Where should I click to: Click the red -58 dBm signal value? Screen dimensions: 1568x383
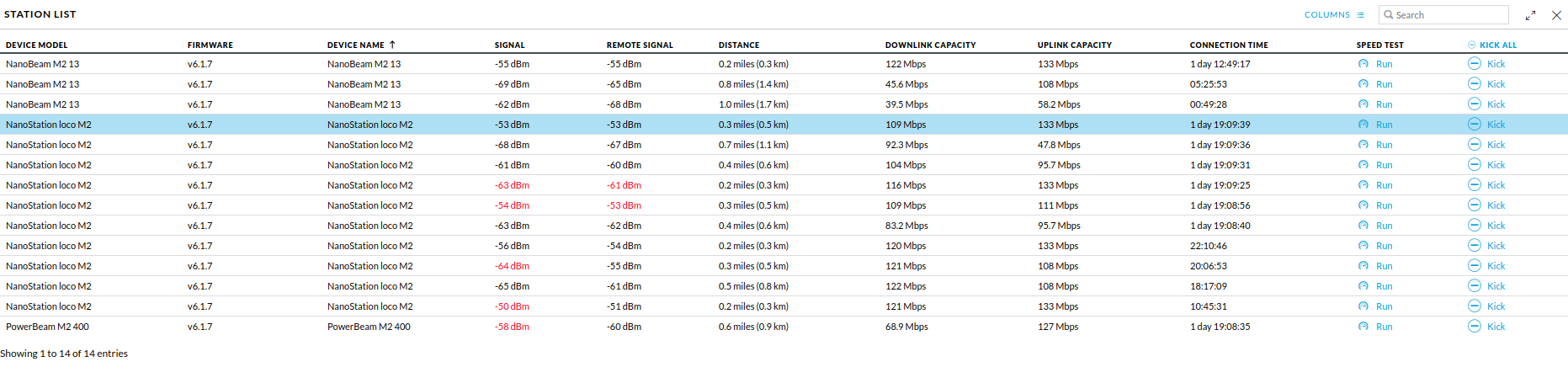click(x=512, y=327)
